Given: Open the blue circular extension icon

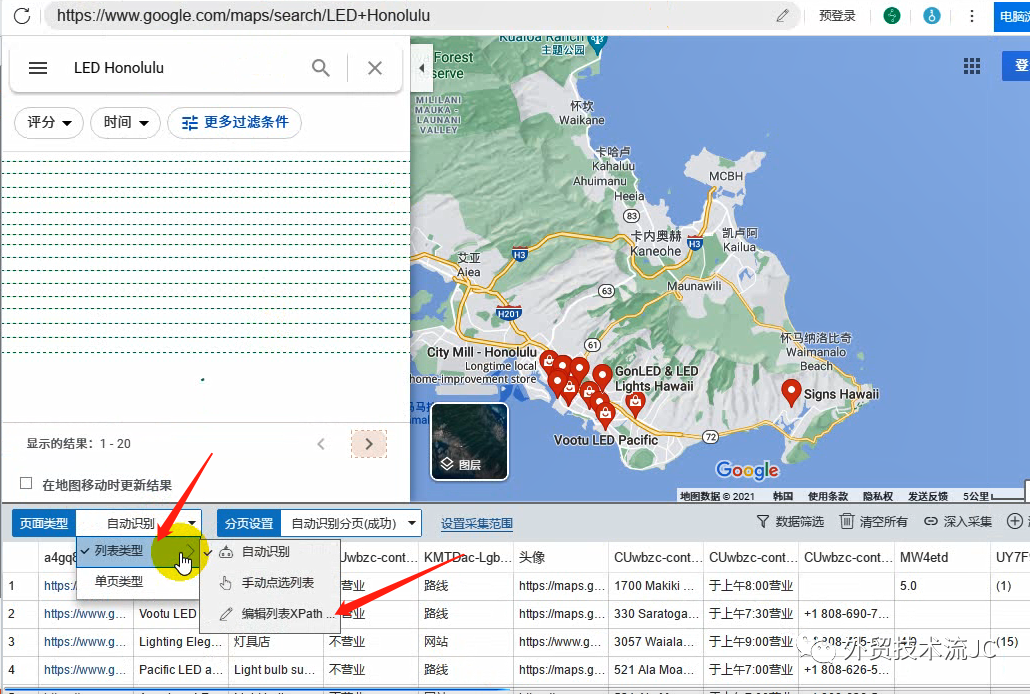Looking at the screenshot, I should (x=931, y=16).
